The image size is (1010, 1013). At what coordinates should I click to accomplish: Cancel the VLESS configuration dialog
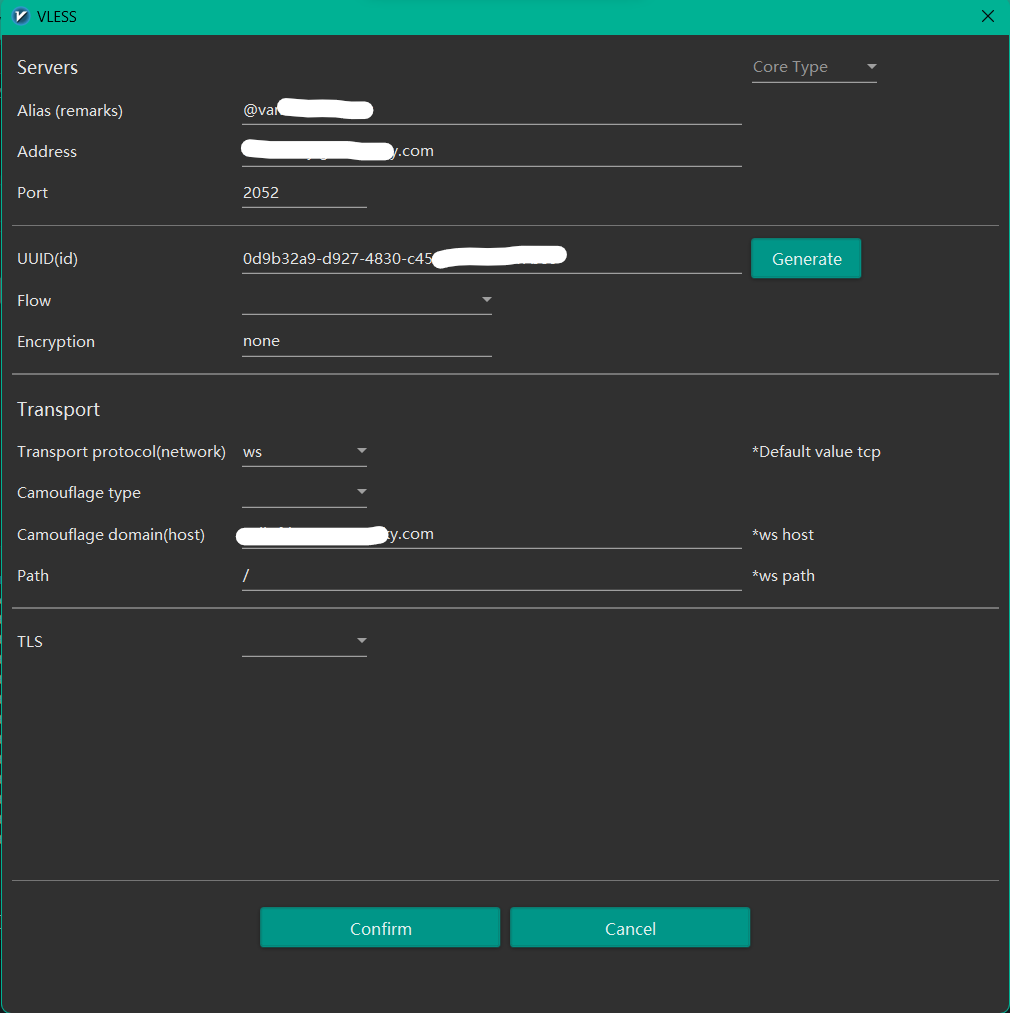click(629, 927)
